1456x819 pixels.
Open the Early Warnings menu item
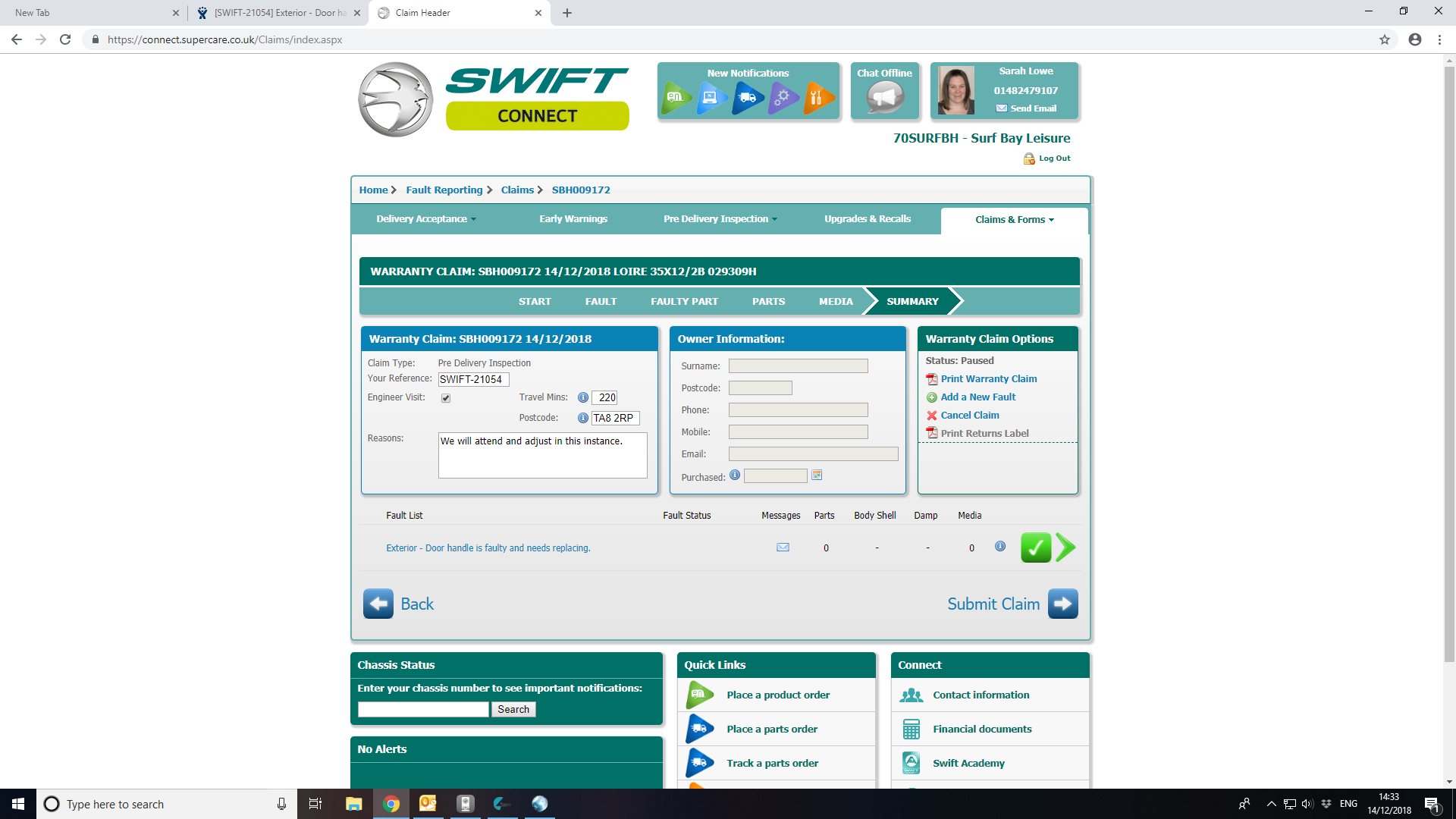(x=573, y=219)
